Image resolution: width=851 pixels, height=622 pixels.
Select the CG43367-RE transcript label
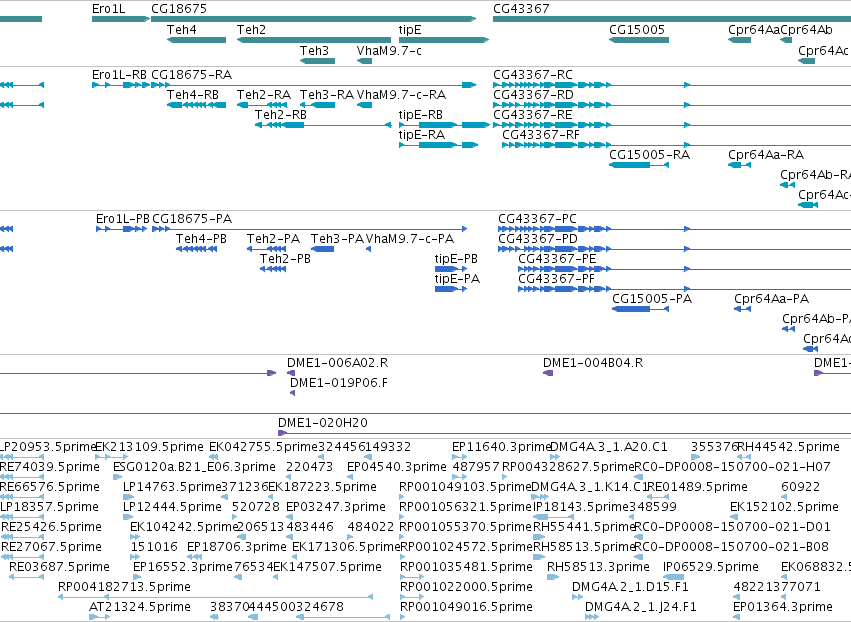[x=532, y=115]
